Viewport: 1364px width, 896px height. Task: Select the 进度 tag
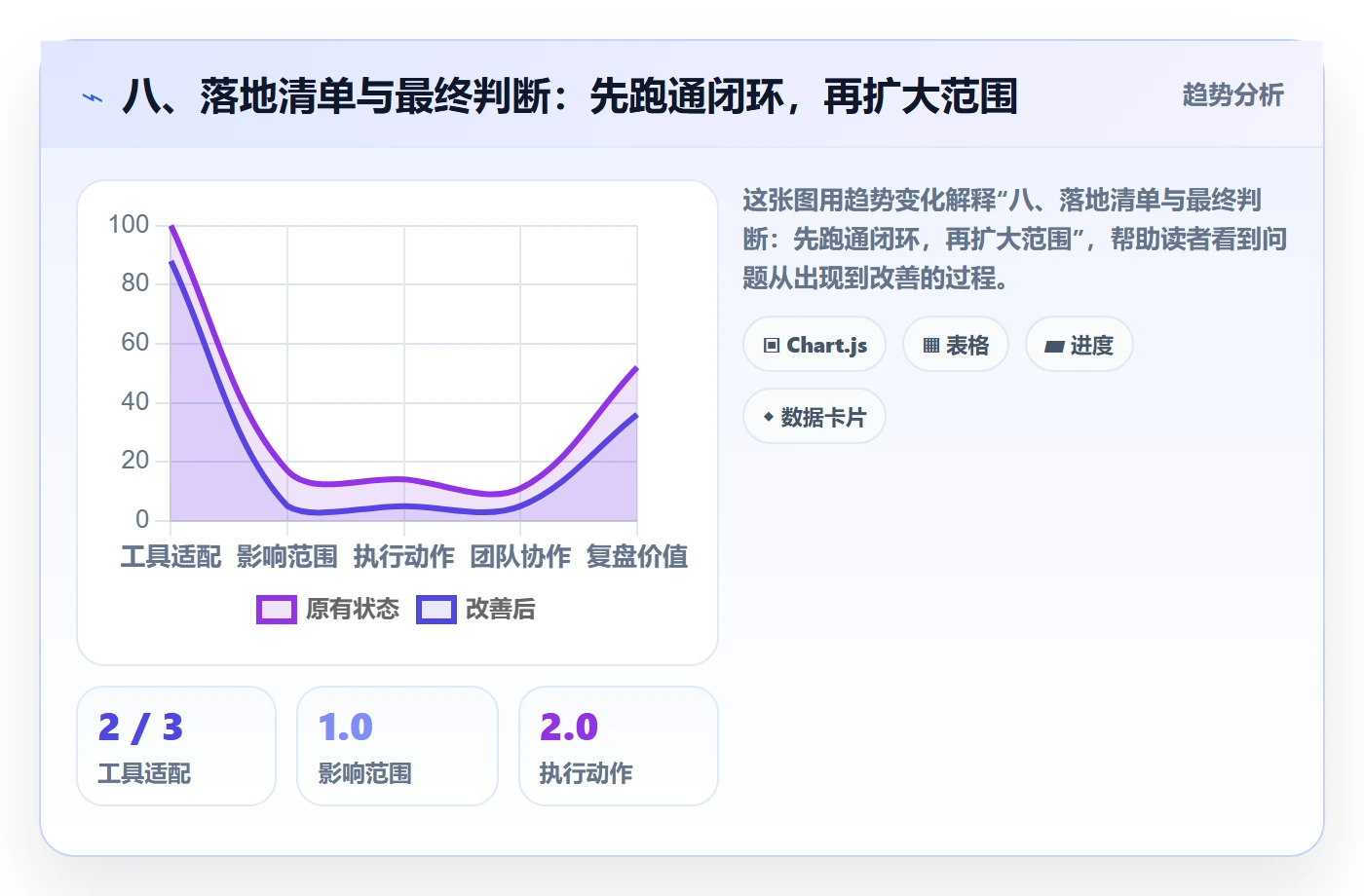point(1080,345)
